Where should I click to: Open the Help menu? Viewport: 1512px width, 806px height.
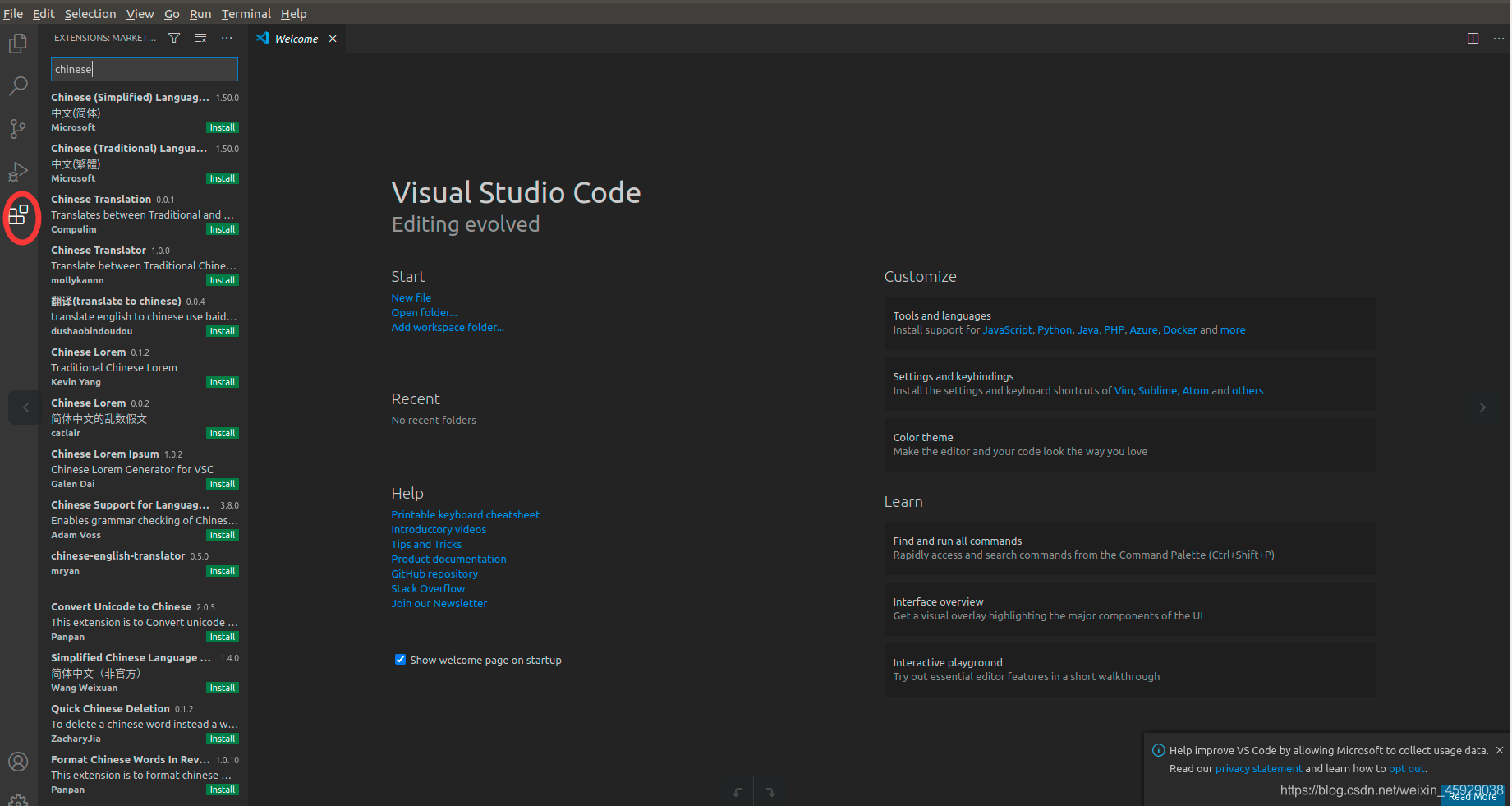[x=293, y=14]
